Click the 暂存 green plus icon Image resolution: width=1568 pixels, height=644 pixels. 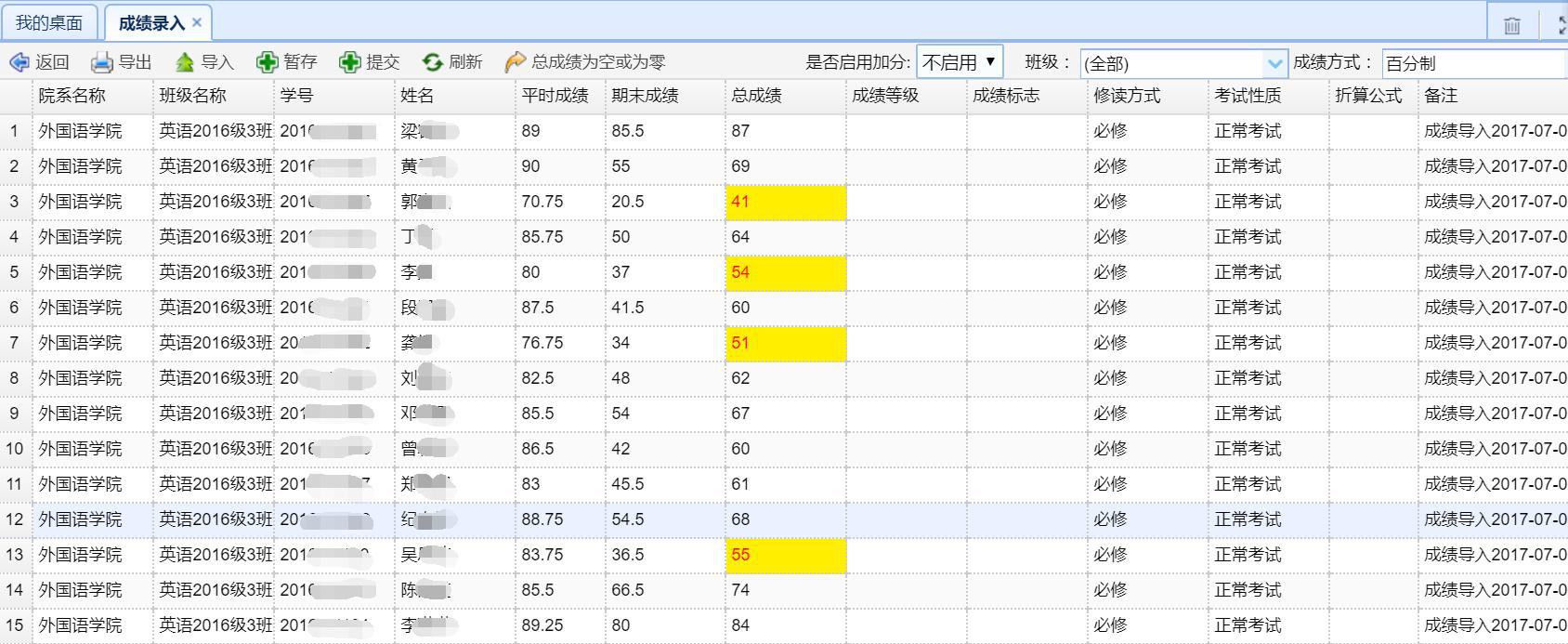(x=268, y=62)
